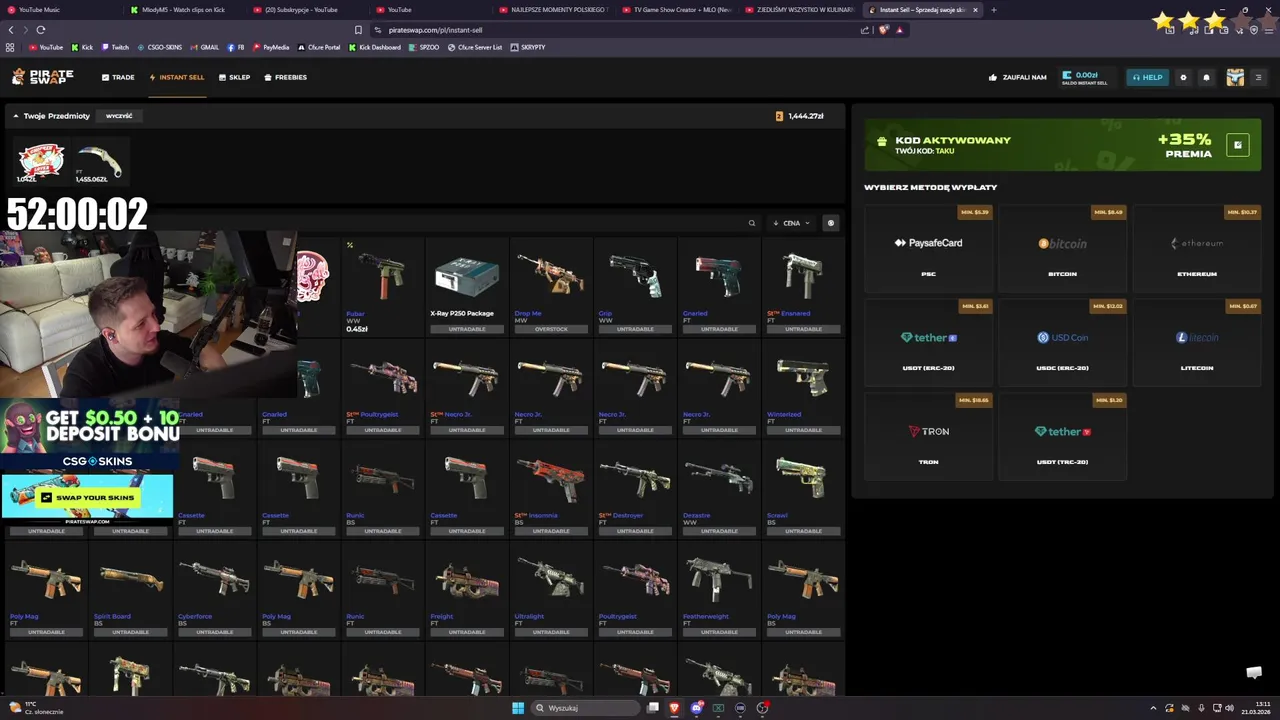Choose USD Coin payout method
This screenshot has height=720, width=1280.
[x=1062, y=342]
